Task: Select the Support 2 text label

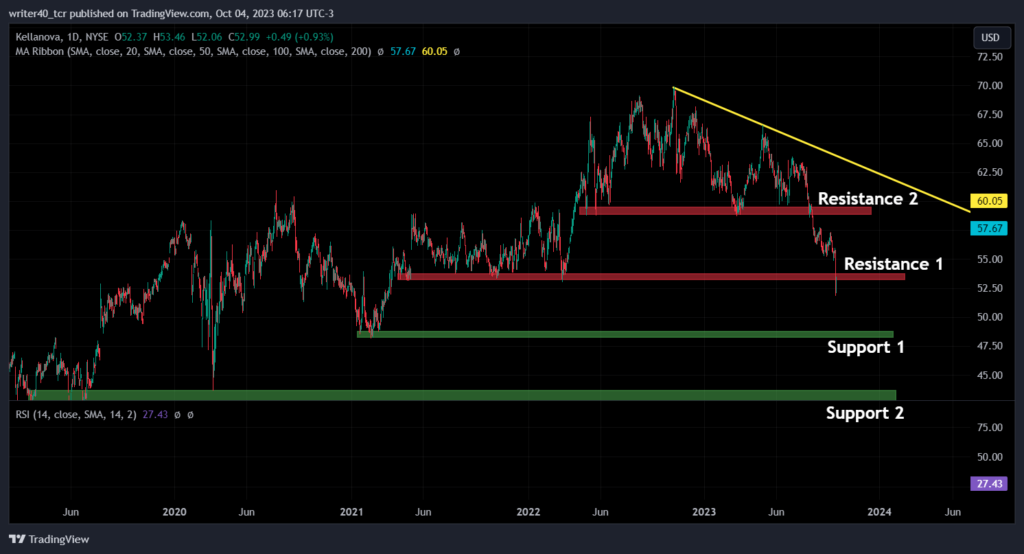Action: (x=865, y=413)
